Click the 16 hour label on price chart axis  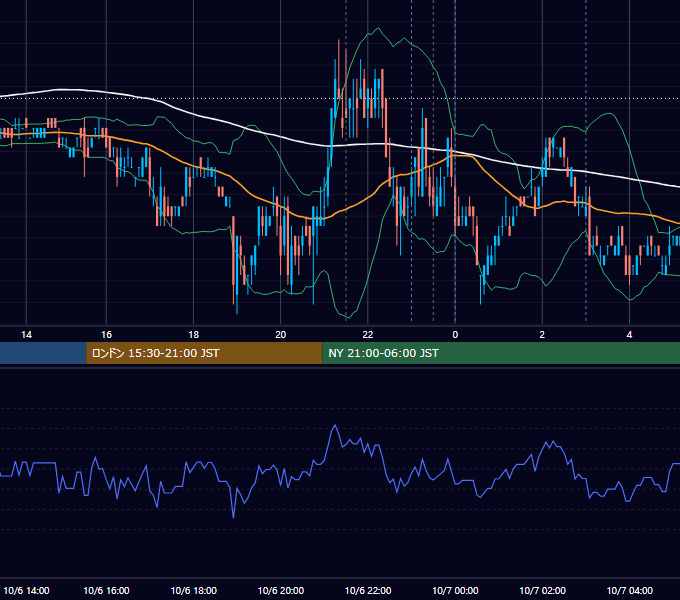coord(106,335)
